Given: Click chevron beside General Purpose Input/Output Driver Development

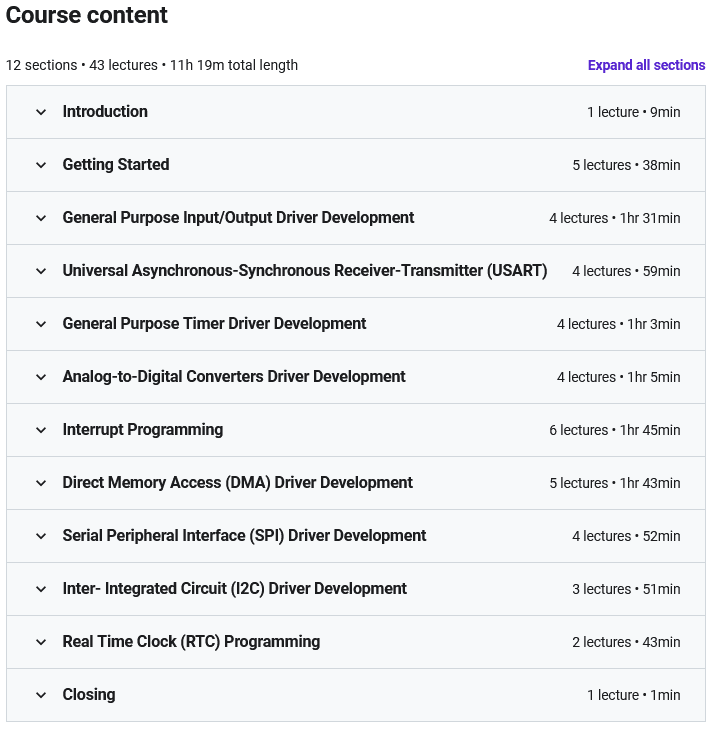Looking at the screenshot, I should coord(41,218).
